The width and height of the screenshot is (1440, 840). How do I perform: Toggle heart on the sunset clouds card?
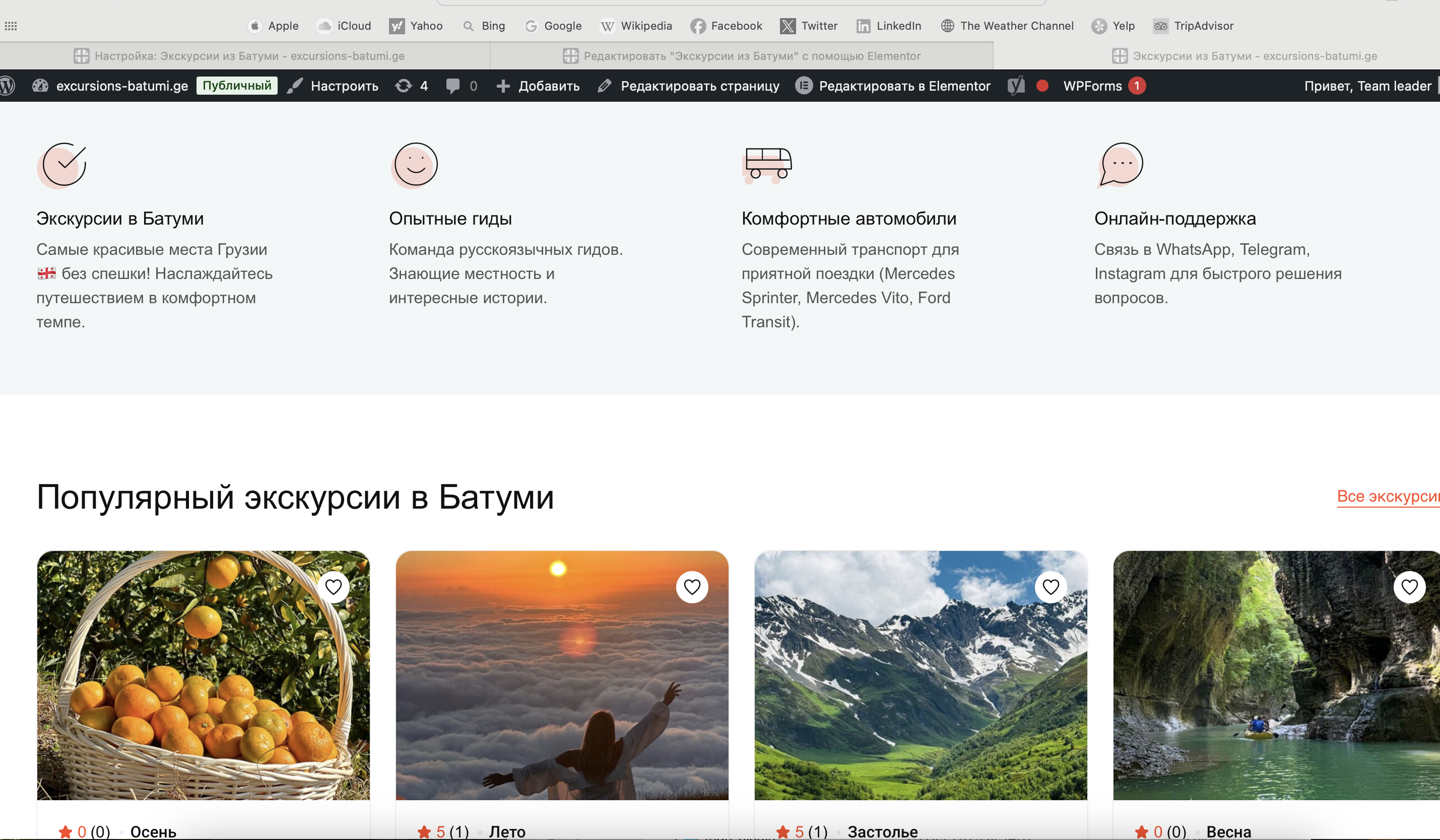[x=692, y=587]
